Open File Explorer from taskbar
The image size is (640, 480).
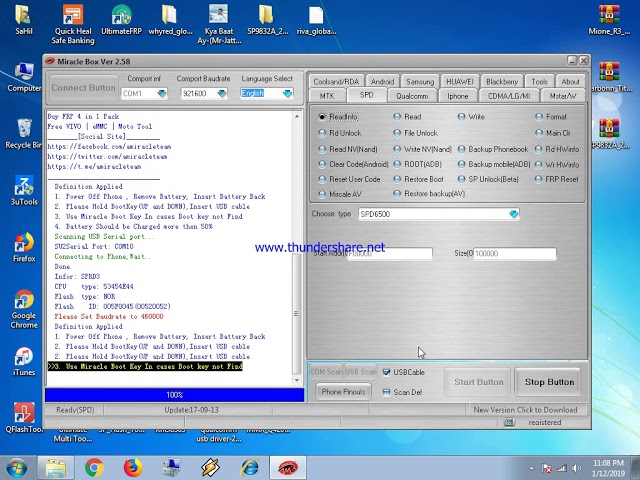click(x=56, y=468)
